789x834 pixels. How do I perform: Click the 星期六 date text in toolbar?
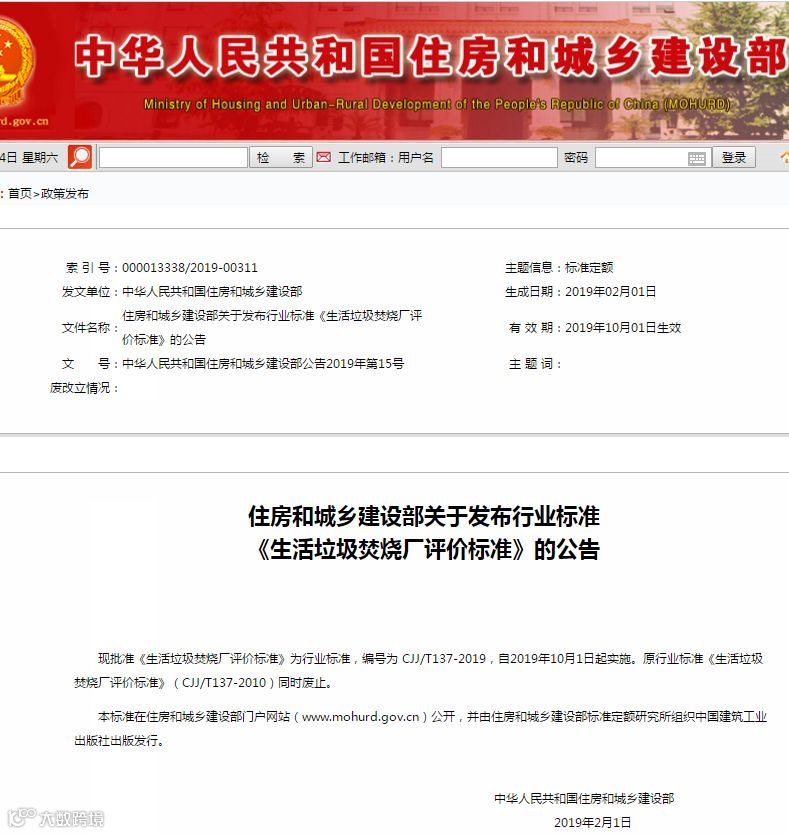coord(40,157)
